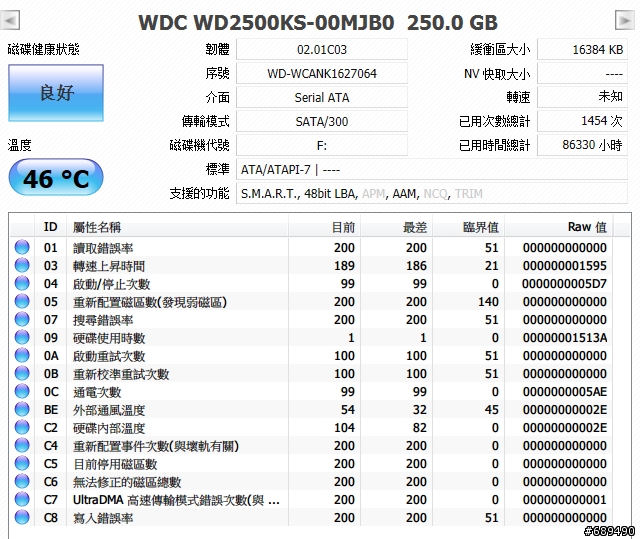Viewport: 640px width, 539px height.
Task: Click the ATA/ATAPI-7 standard field
Action: click(432, 169)
